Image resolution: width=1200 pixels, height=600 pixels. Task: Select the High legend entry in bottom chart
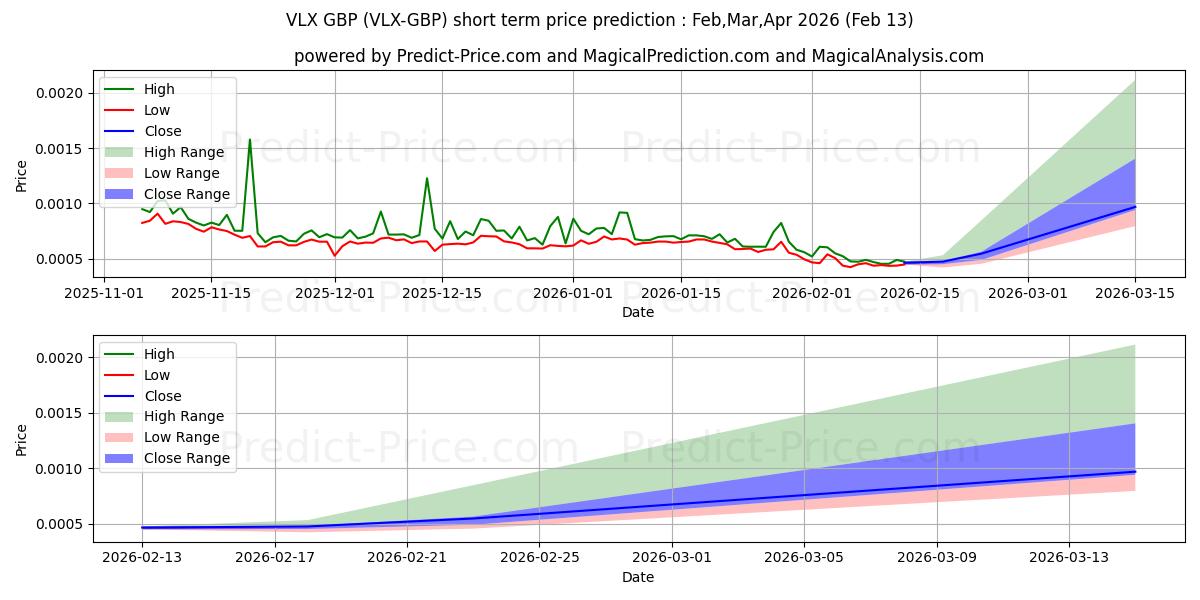159,354
